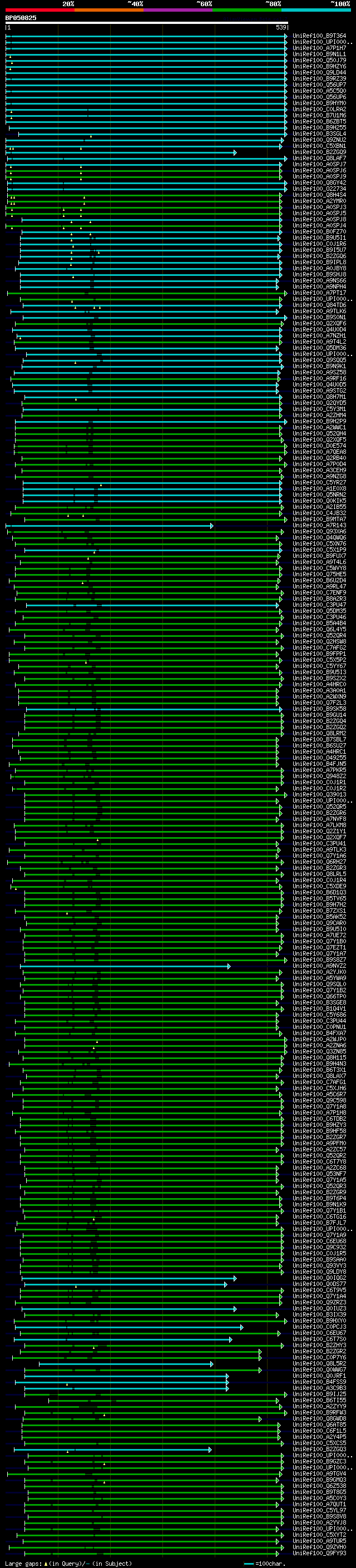Open the UniRef100_Q6RH27 hit
Screen dimensions: 356x1568
coord(319,861)
